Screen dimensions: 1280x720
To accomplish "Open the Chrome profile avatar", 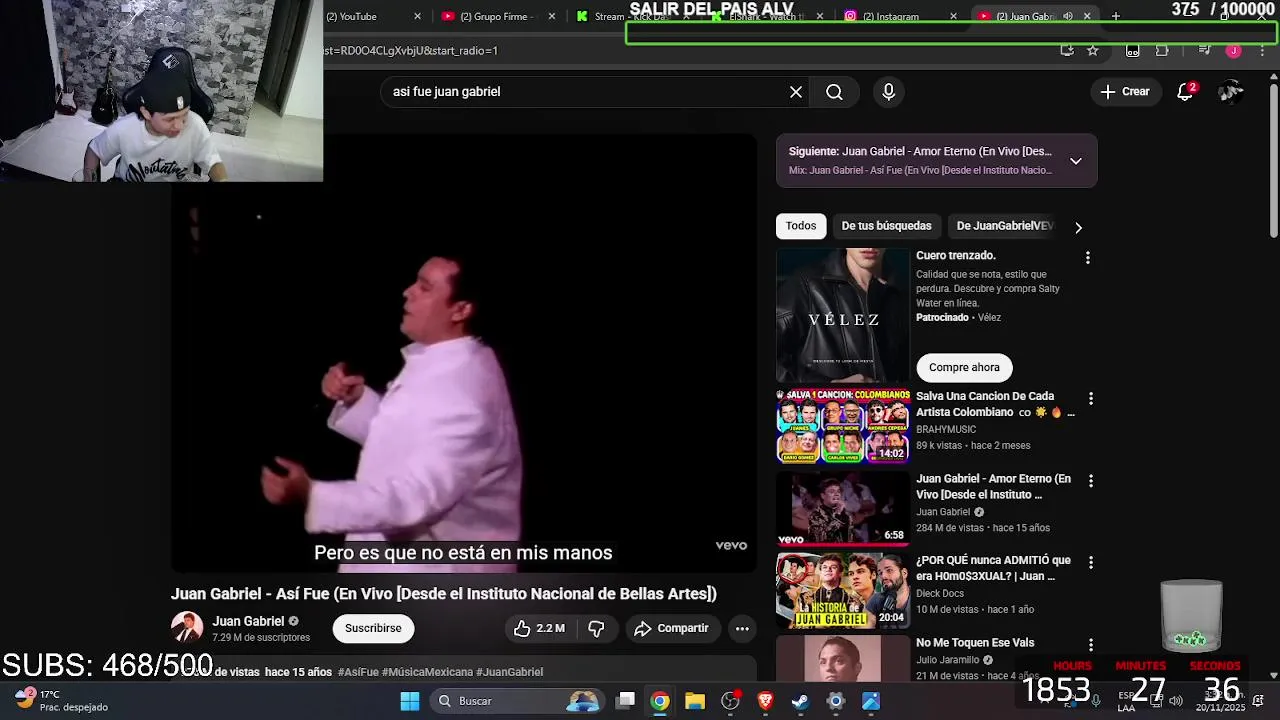I will 1234,50.
